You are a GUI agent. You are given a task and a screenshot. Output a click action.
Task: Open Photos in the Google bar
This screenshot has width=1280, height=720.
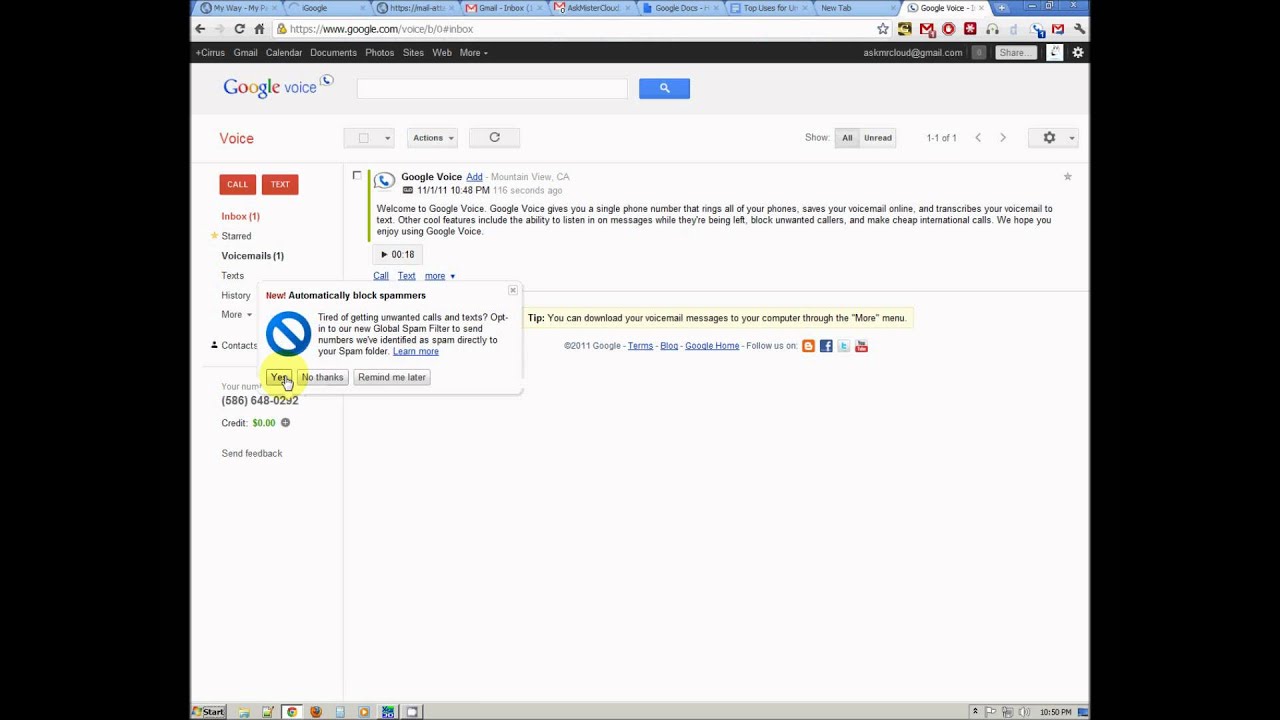379,53
